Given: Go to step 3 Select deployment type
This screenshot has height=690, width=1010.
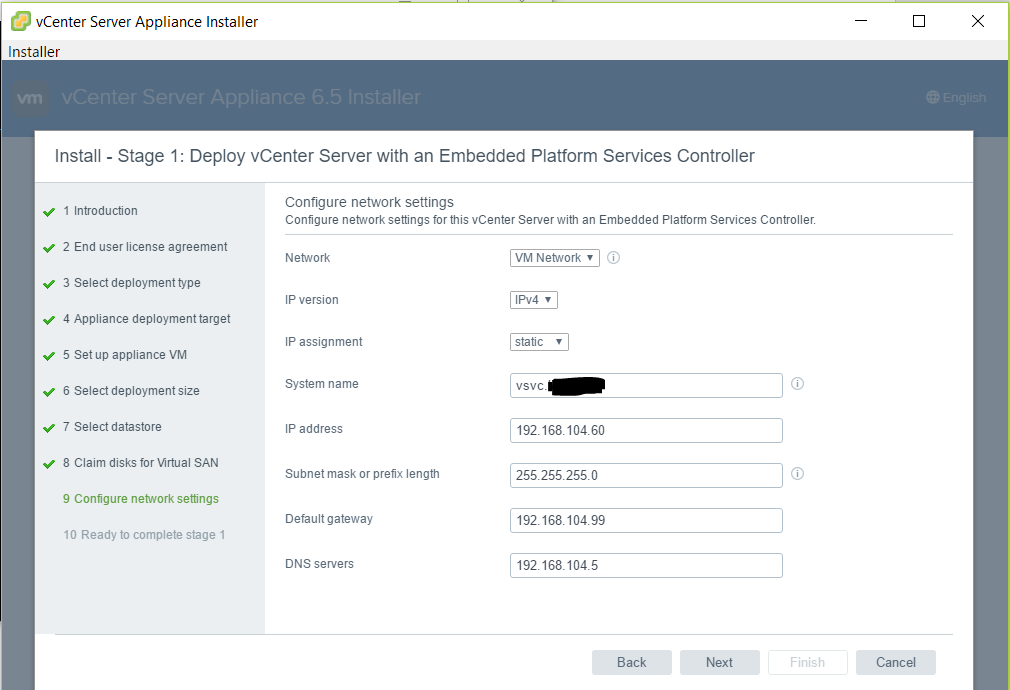Looking at the screenshot, I should tap(131, 283).
